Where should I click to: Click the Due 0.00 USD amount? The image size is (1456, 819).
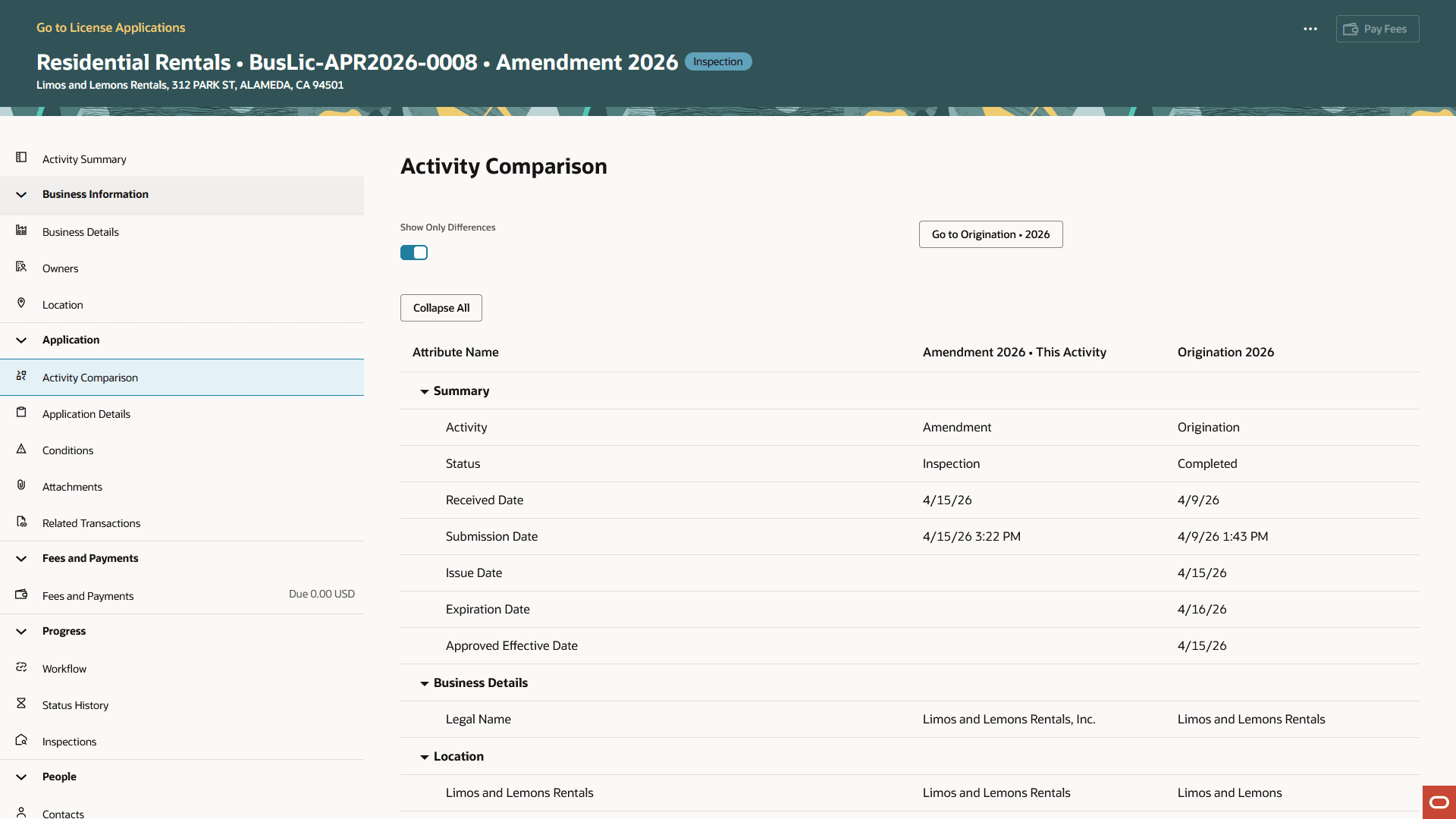coord(322,594)
